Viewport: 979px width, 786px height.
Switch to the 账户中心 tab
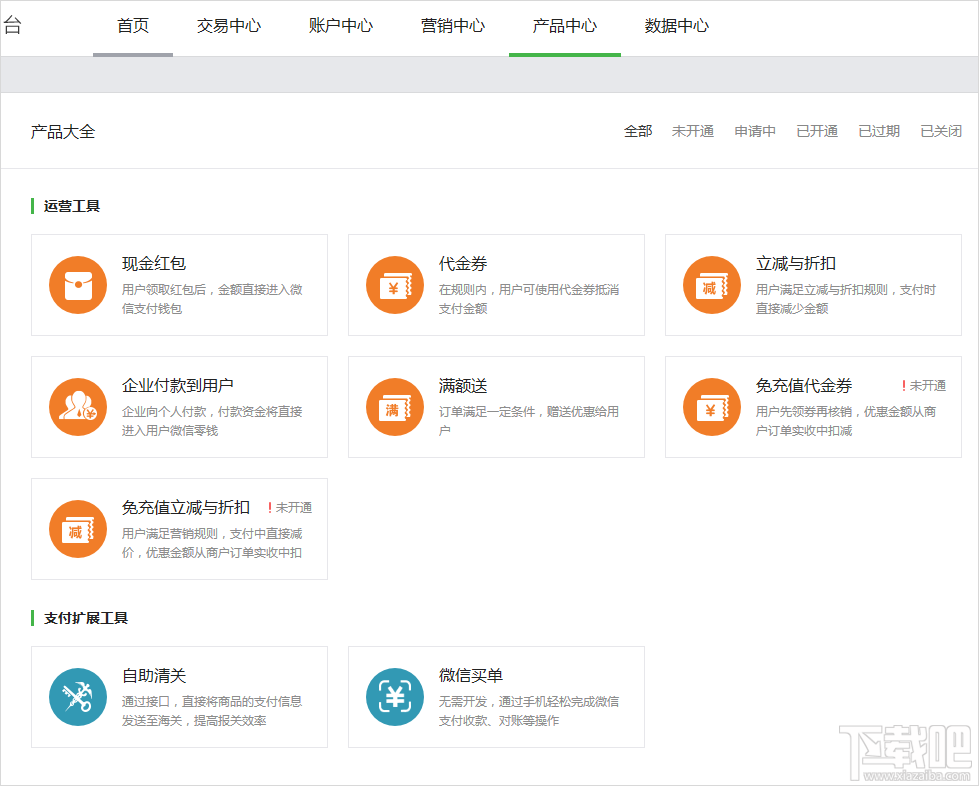[x=340, y=27]
